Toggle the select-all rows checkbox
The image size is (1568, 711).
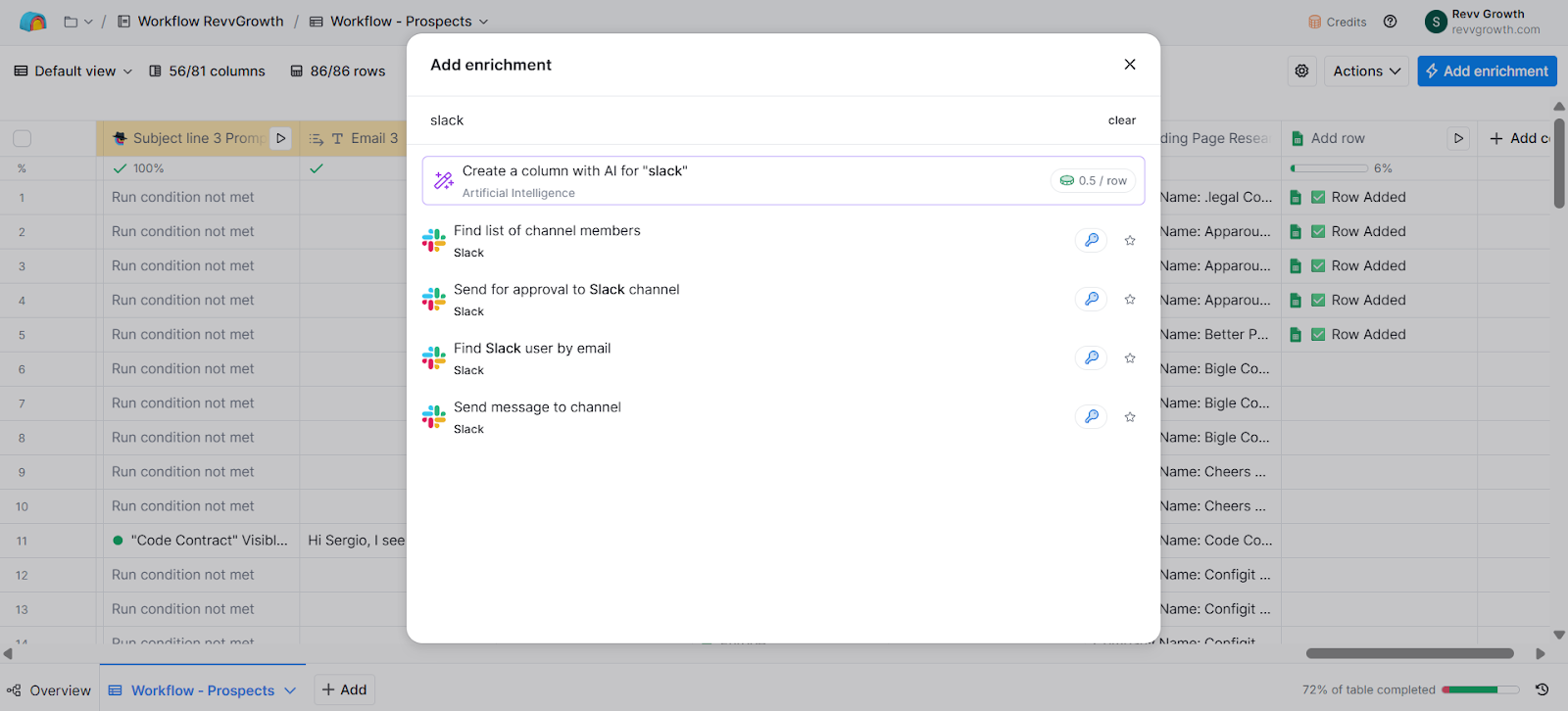tap(23, 138)
